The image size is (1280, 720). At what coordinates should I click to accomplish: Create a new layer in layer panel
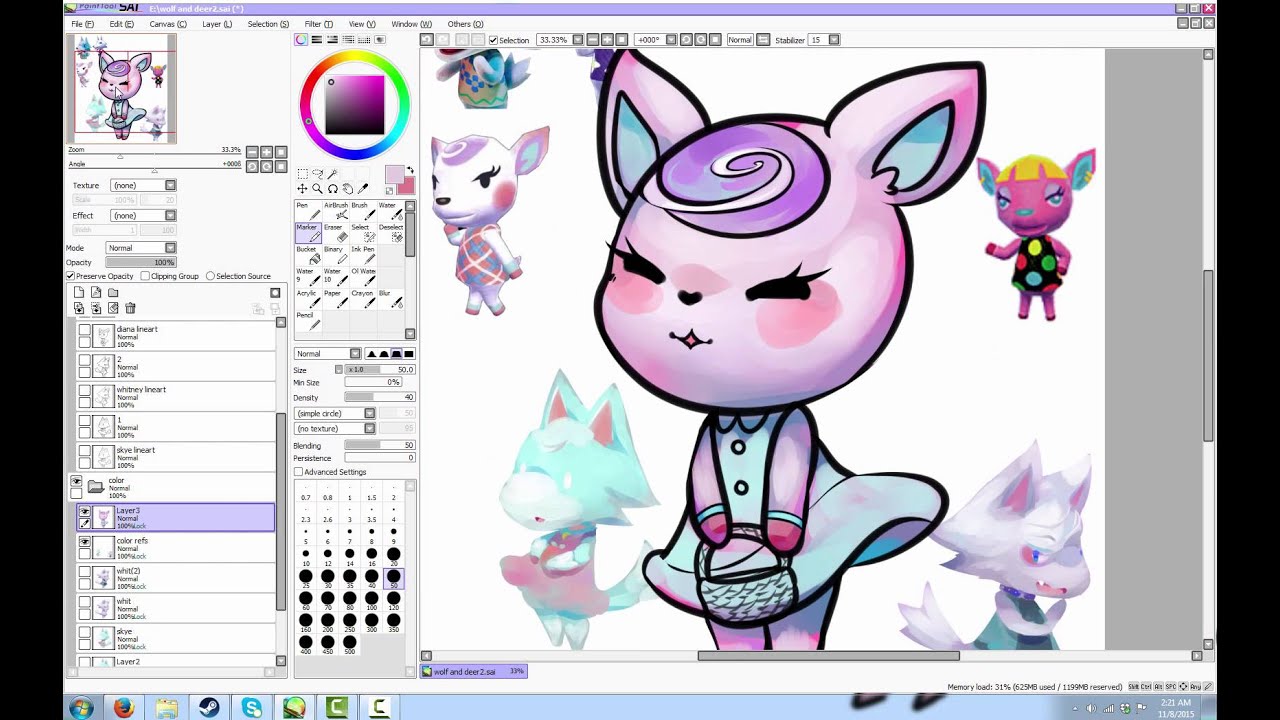coord(79,293)
